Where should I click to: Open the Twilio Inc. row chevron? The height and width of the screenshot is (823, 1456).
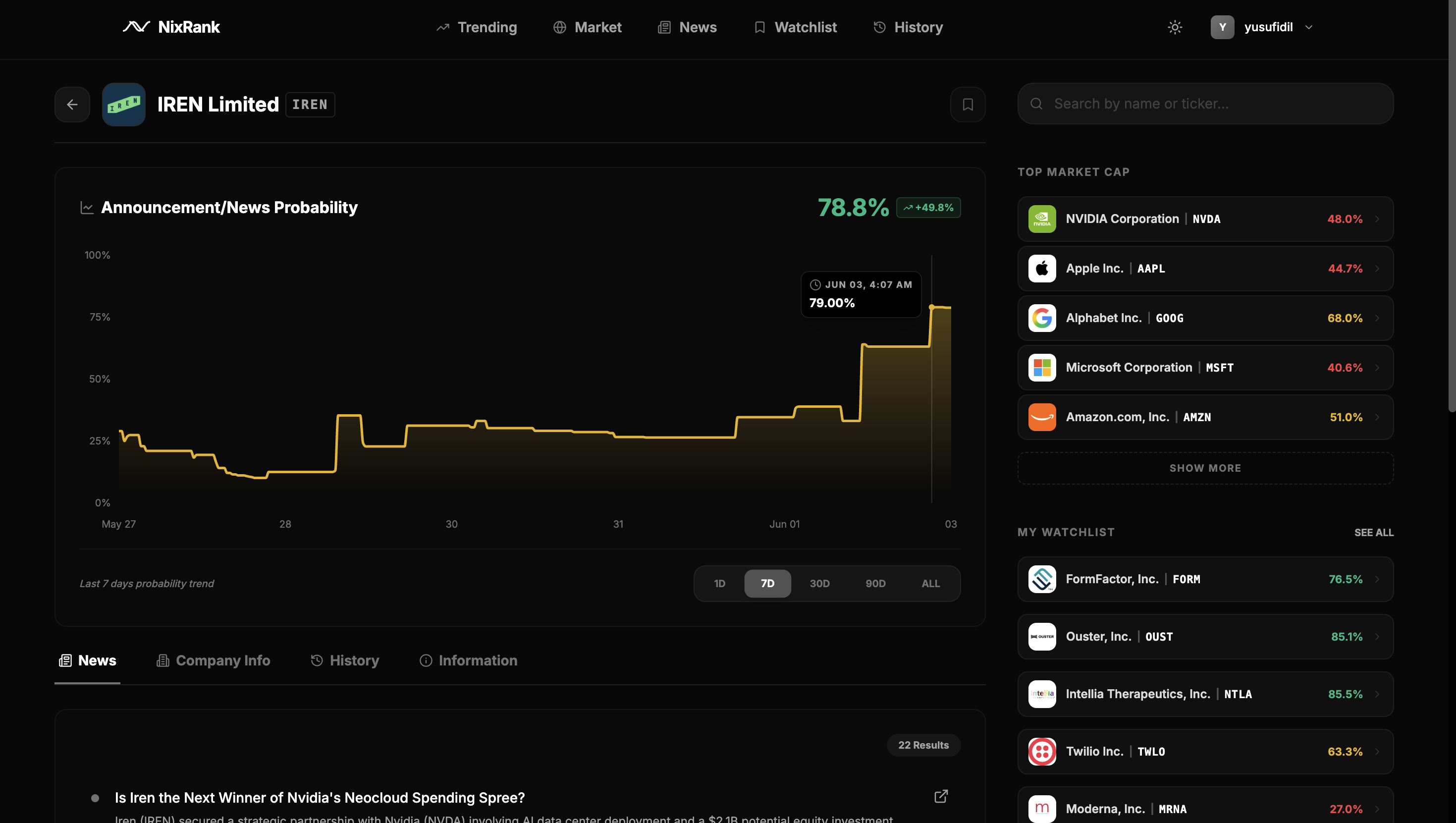[x=1377, y=751]
